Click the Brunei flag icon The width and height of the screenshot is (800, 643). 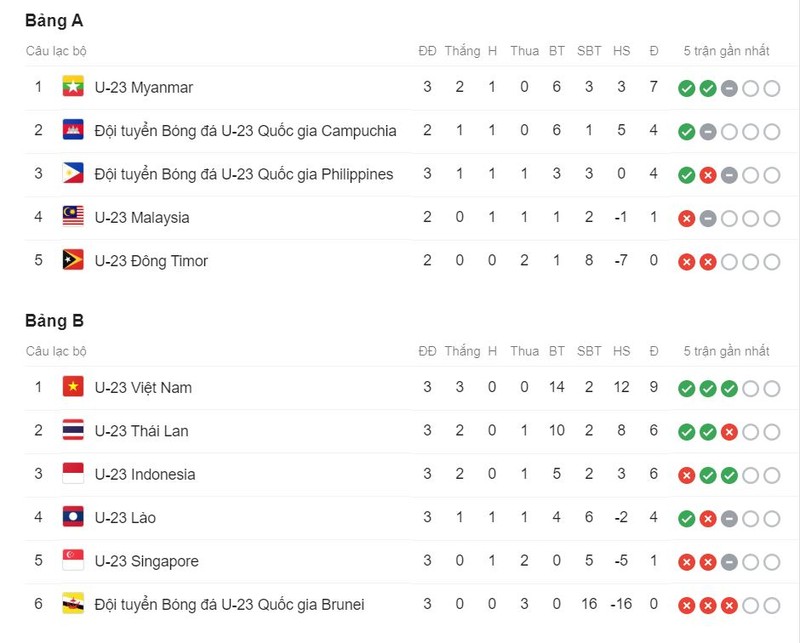point(73,605)
